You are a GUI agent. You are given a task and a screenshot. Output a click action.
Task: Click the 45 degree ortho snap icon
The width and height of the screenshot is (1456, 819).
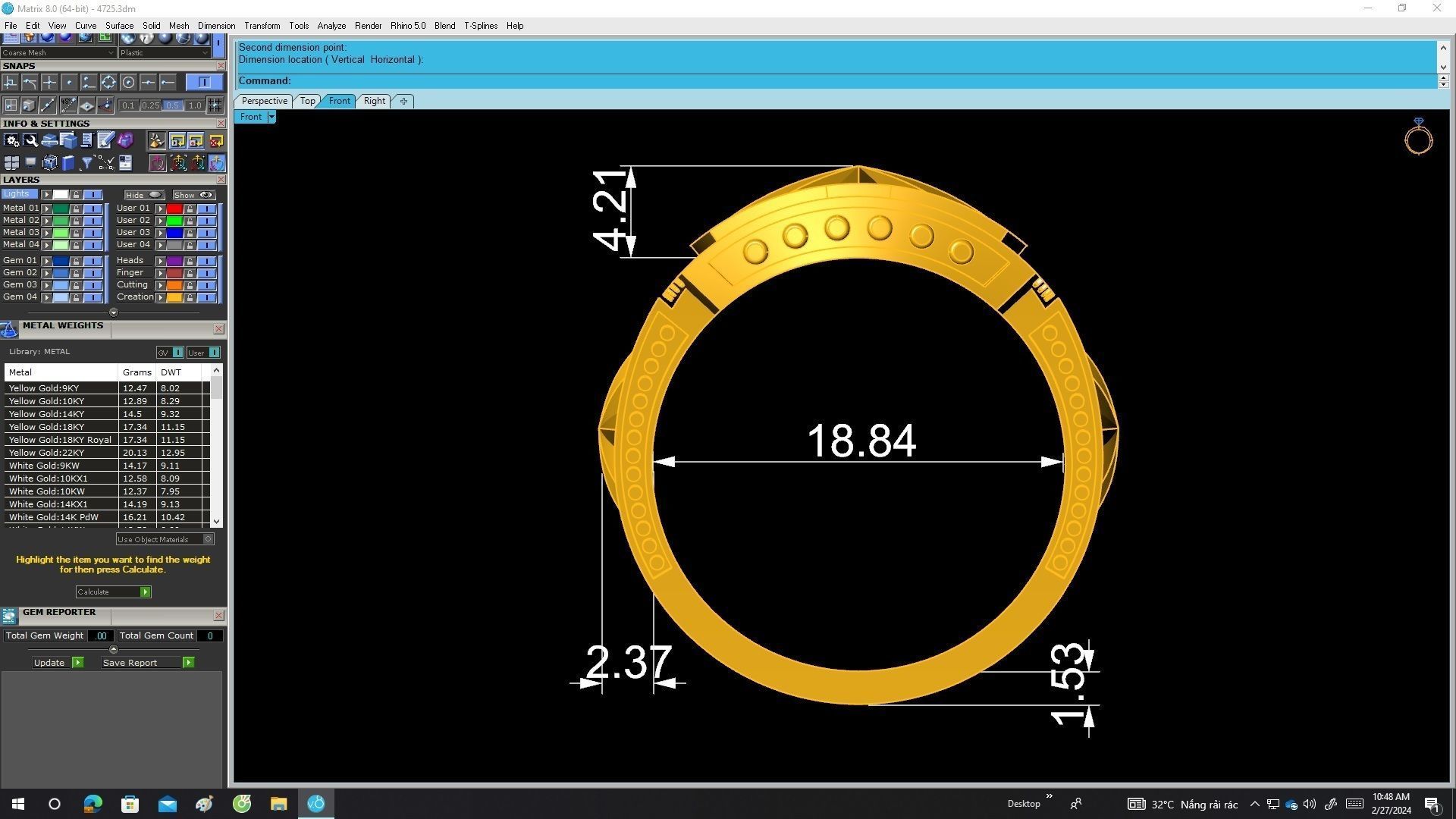pos(68,105)
